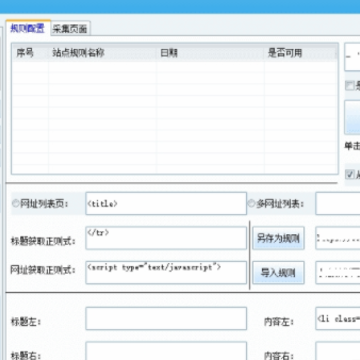Open the 采集页面 tab

70,29
